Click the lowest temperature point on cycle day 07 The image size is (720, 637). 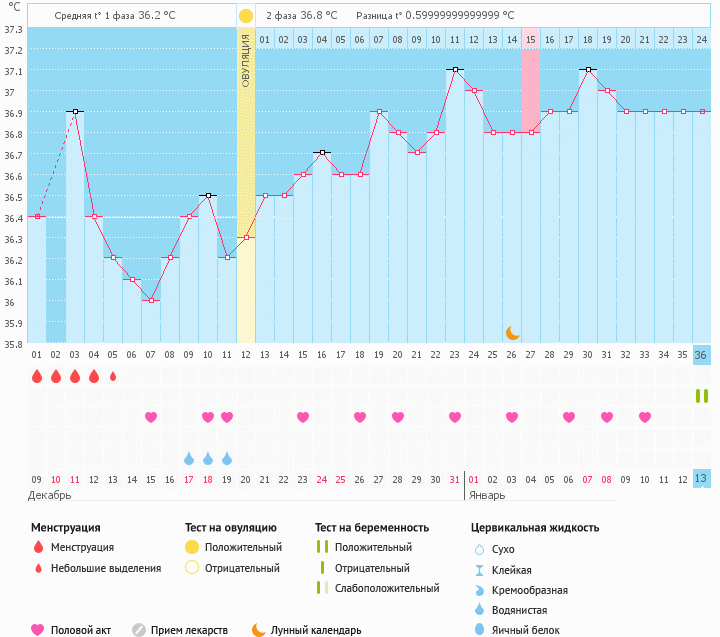151,300
